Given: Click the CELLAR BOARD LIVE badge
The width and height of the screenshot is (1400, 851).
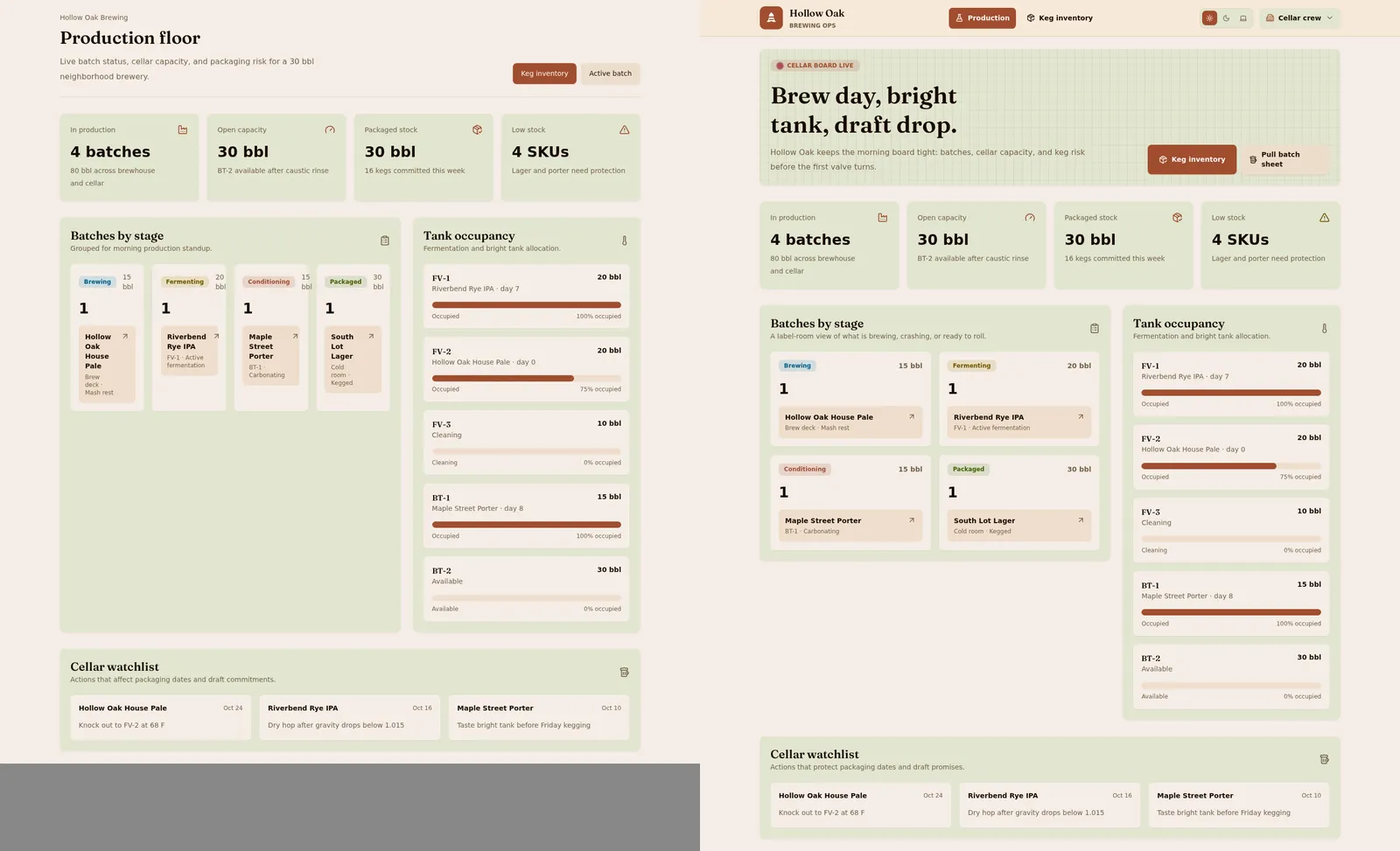Looking at the screenshot, I should pos(815,66).
